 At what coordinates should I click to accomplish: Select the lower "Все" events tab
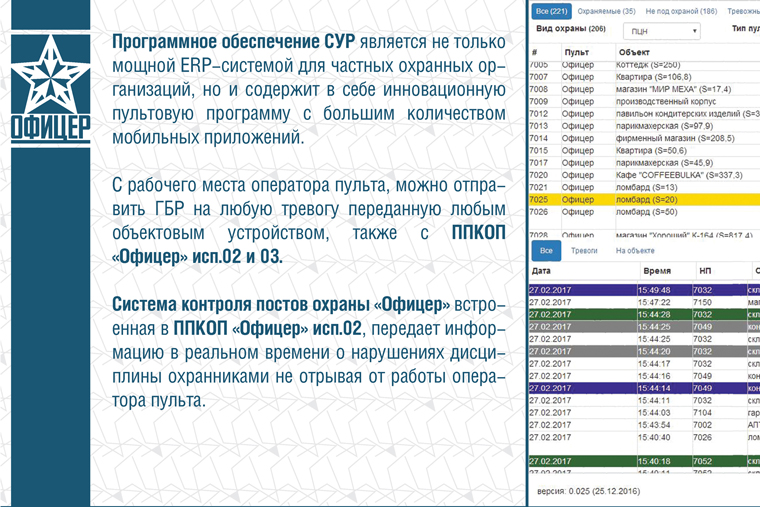[x=546, y=251]
